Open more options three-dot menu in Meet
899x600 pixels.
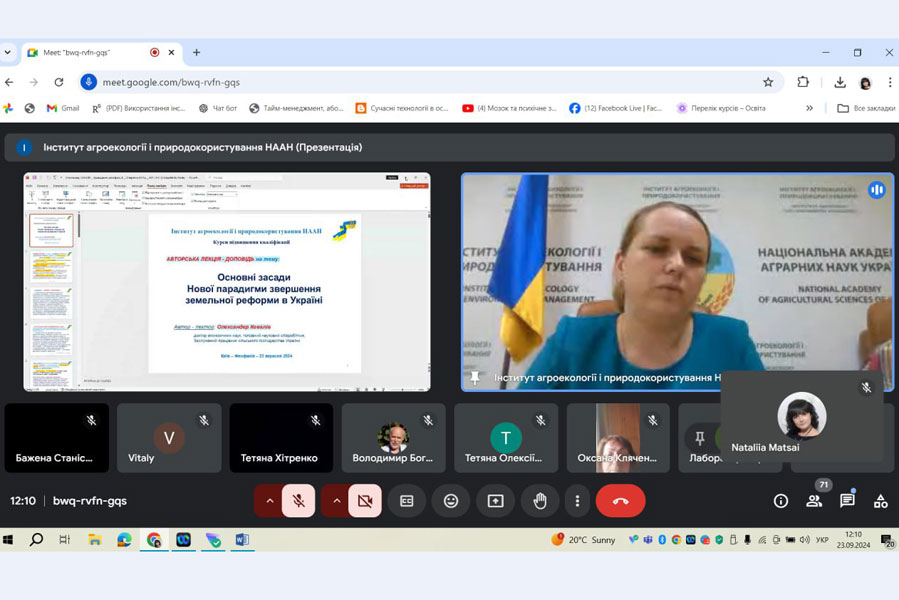point(577,501)
